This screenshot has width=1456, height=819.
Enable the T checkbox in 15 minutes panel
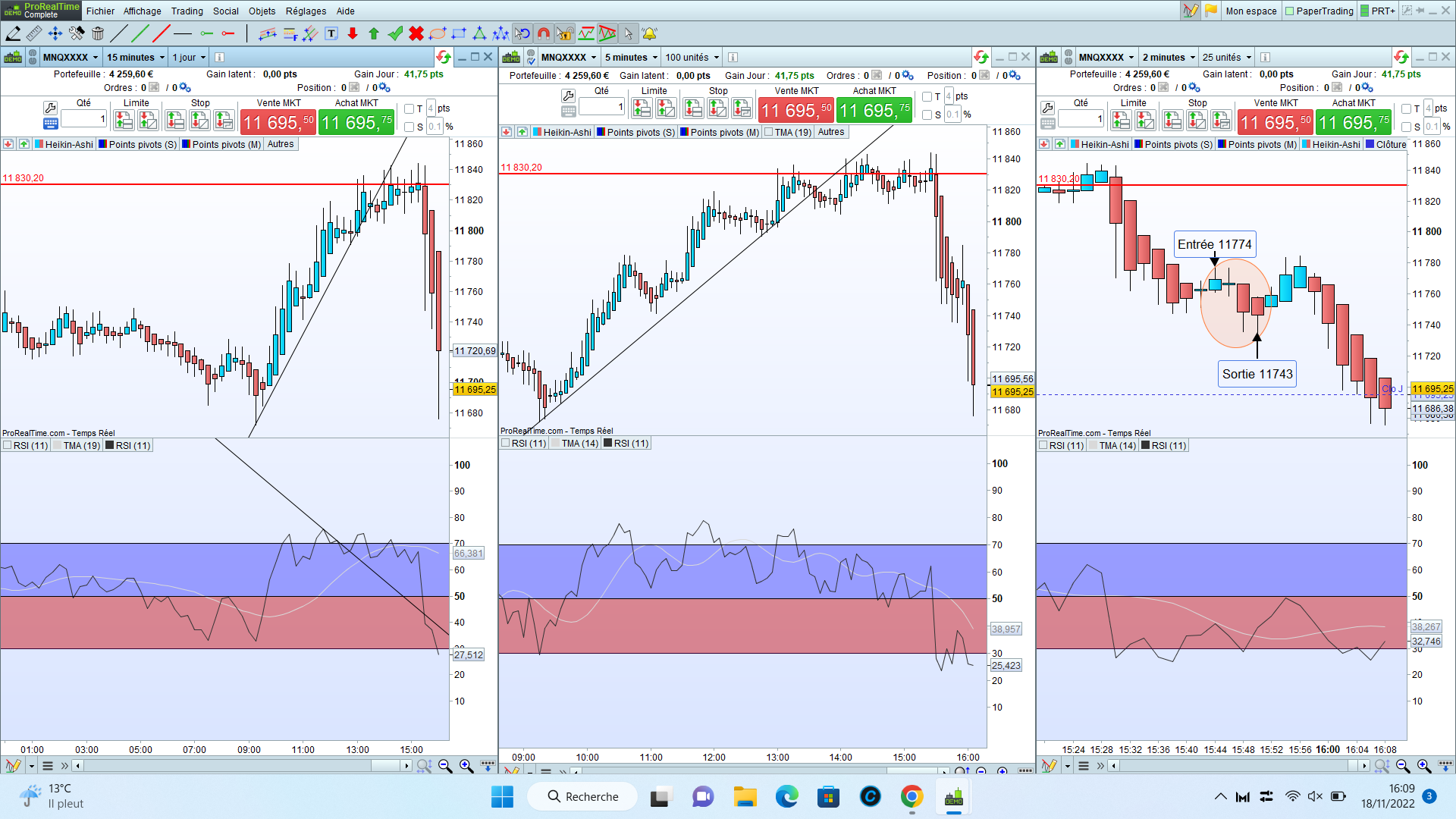[409, 108]
